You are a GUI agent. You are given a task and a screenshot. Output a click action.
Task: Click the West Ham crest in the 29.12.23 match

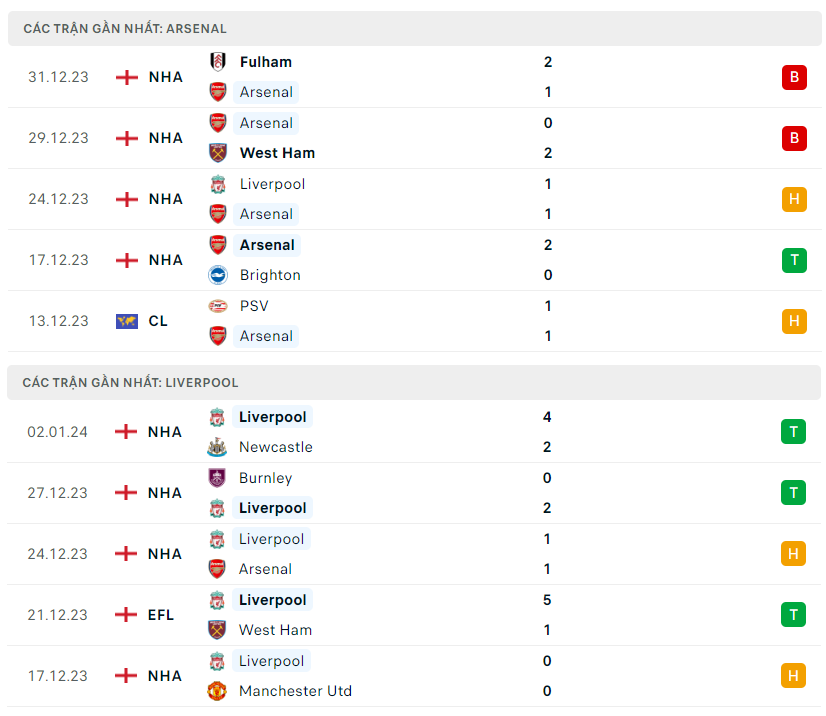(x=217, y=153)
